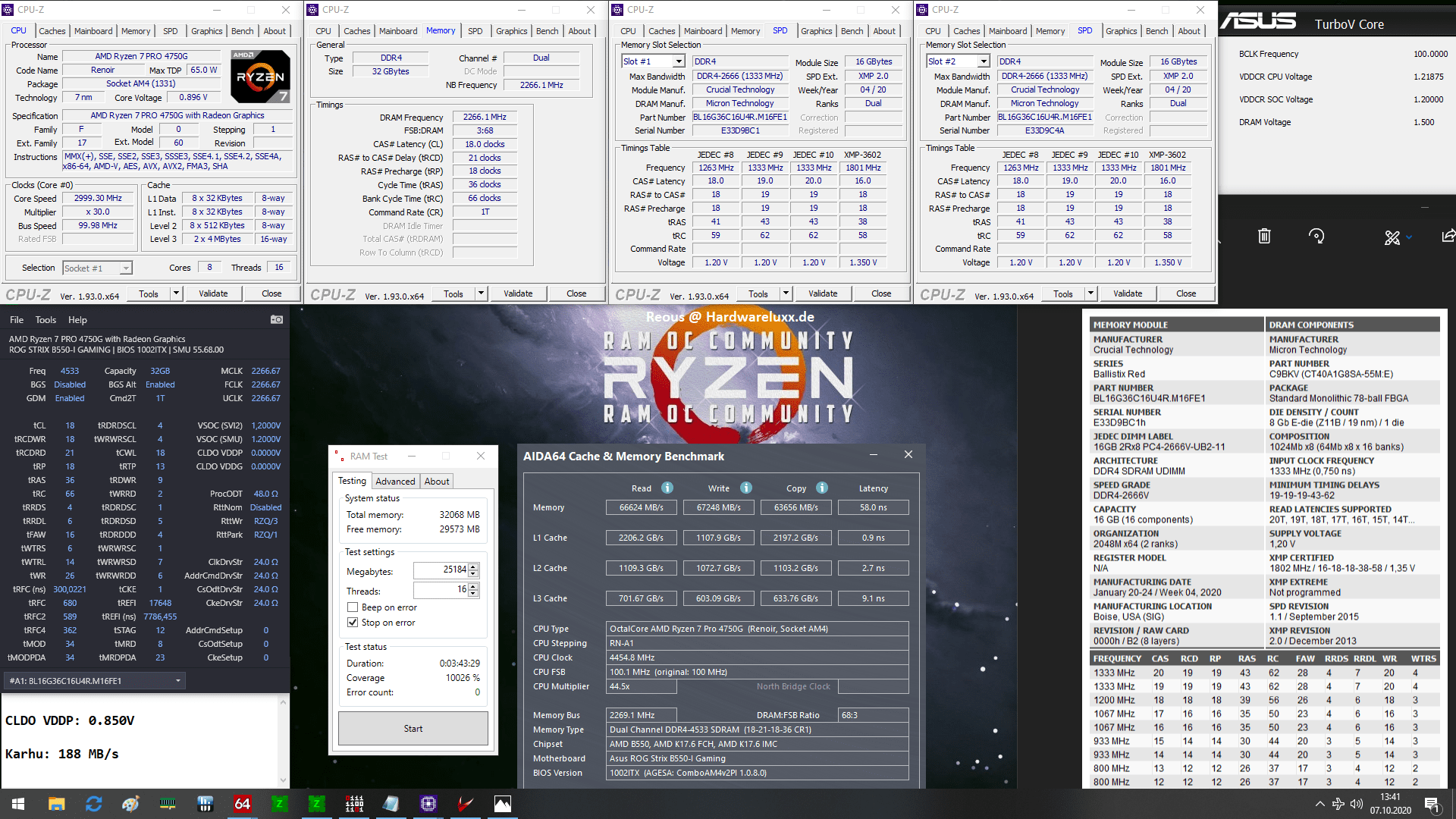This screenshot has height=819, width=1456.
Task: Open the binary digits RAM Test taskbar icon
Action: 354,804
